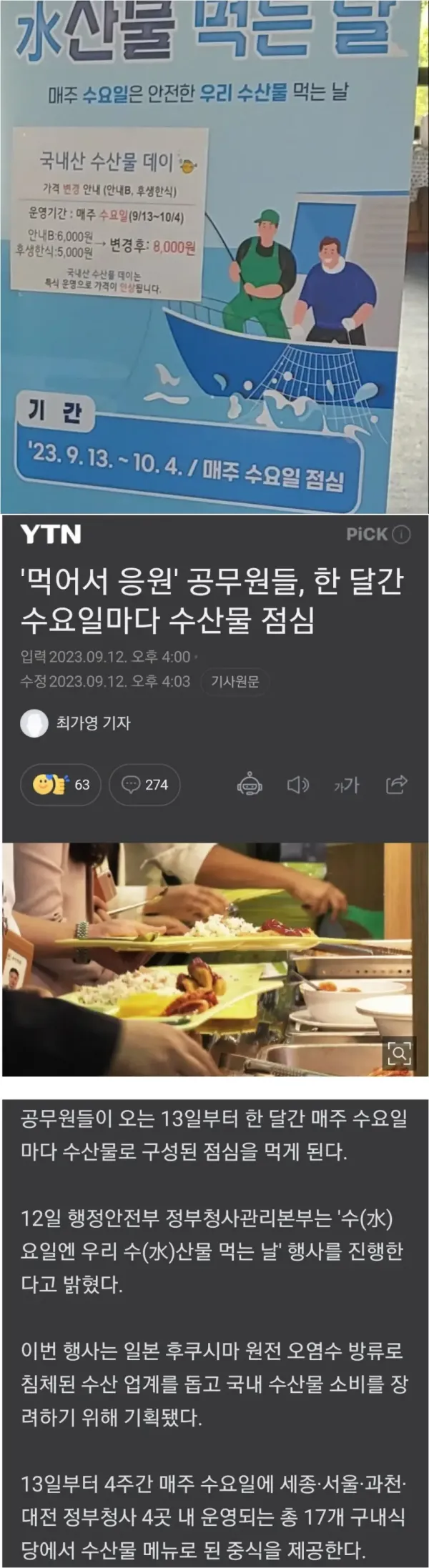
Task: Open the AI summary robot icon
Action: pos(250,784)
